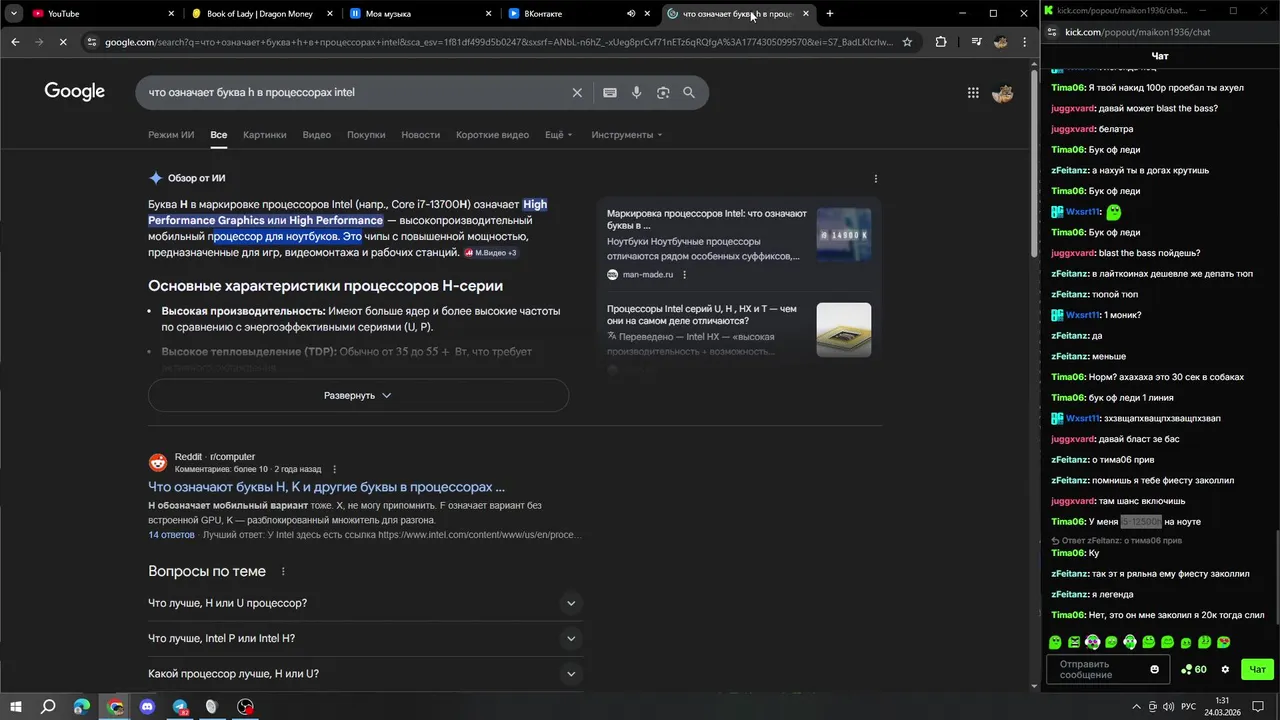Open 'Процессоры Intel серий U, H, HX' article

702,315
